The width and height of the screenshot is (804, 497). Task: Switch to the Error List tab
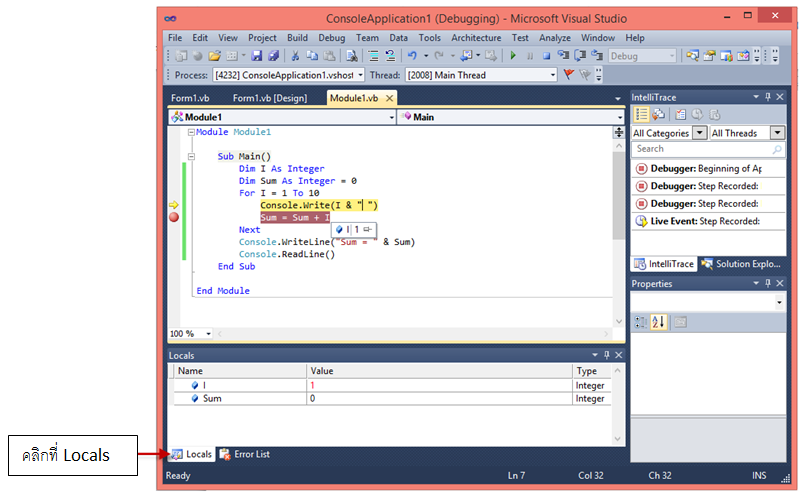coord(246,454)
